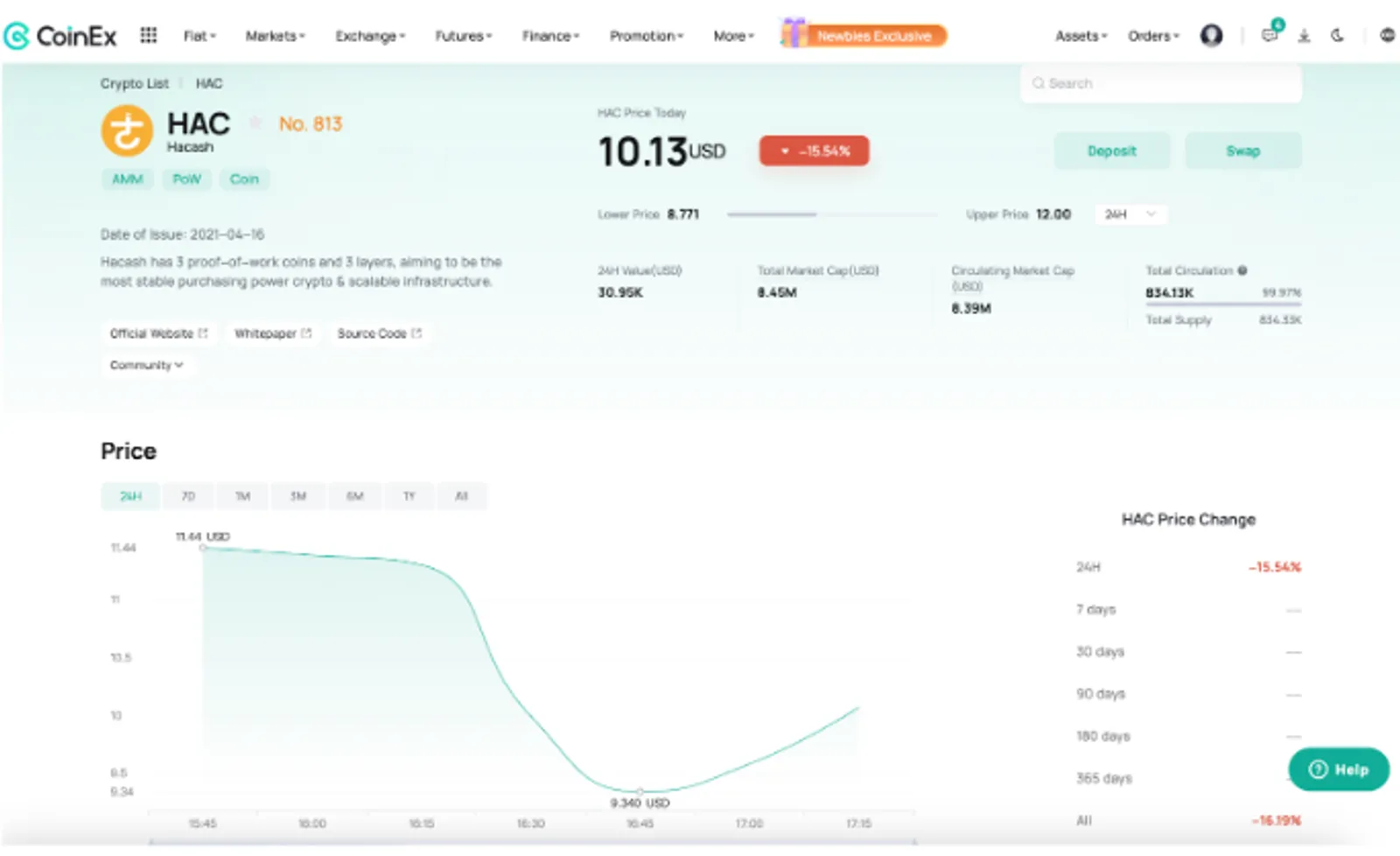Click the 11.44 USD chart high point
Screen dimensions: 1400x856
pyautogui.click(x=203, y=548)
